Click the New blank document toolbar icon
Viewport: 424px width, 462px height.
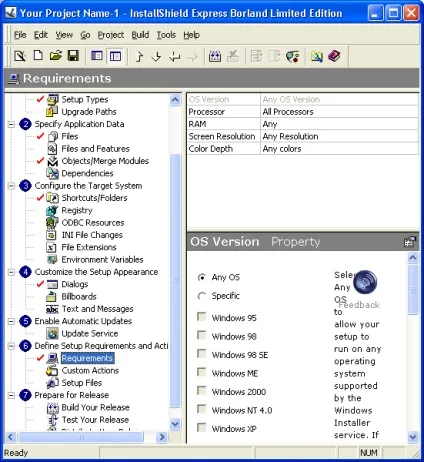(38, 56)
